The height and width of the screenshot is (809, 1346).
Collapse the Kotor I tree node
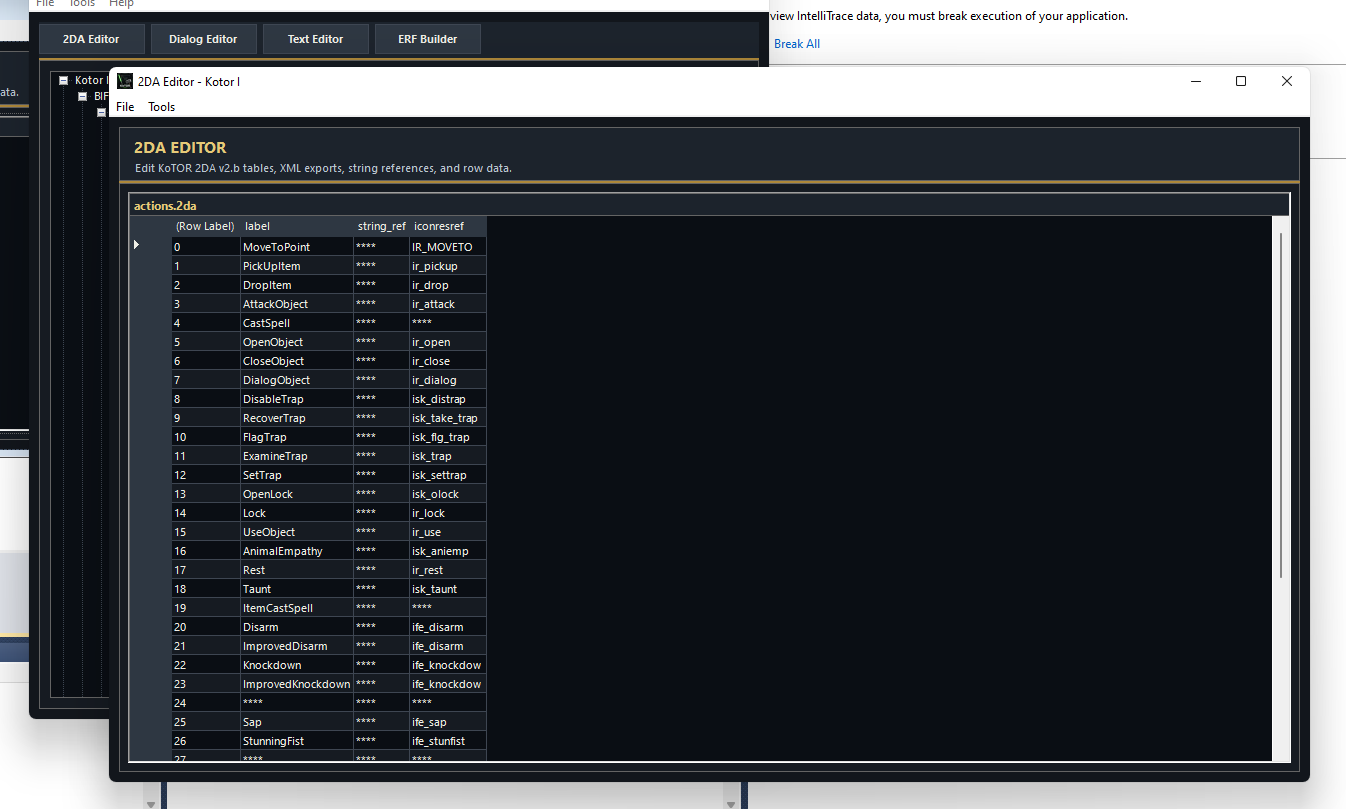63,80
